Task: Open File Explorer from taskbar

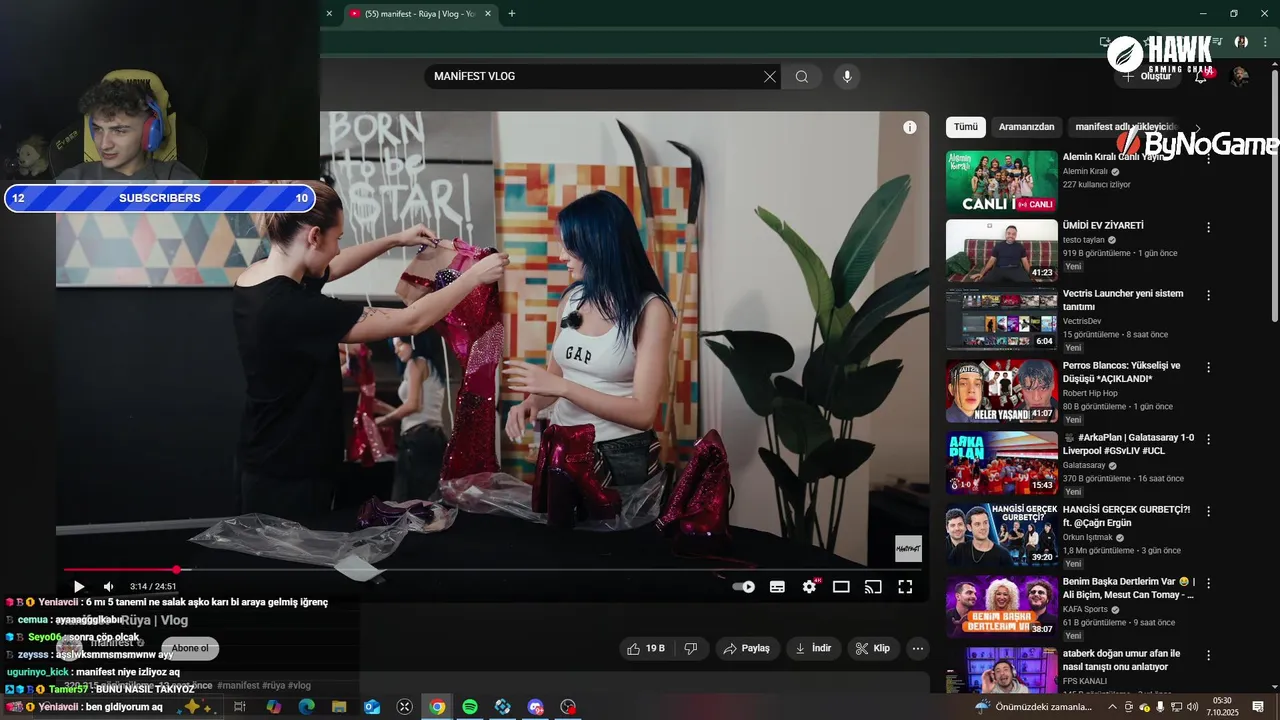Action: tap(340, 707)
